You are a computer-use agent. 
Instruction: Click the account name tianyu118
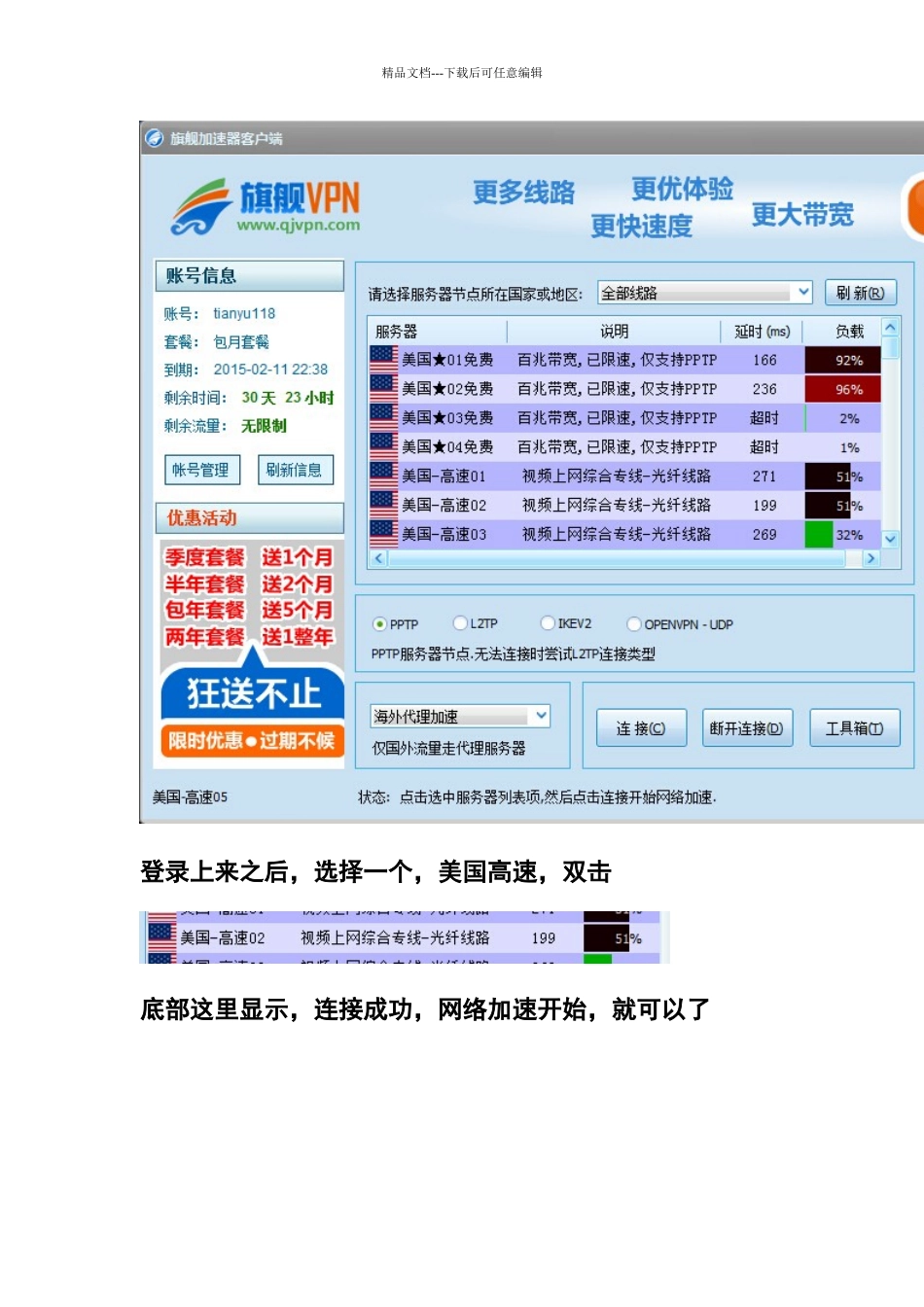point(244,313)
